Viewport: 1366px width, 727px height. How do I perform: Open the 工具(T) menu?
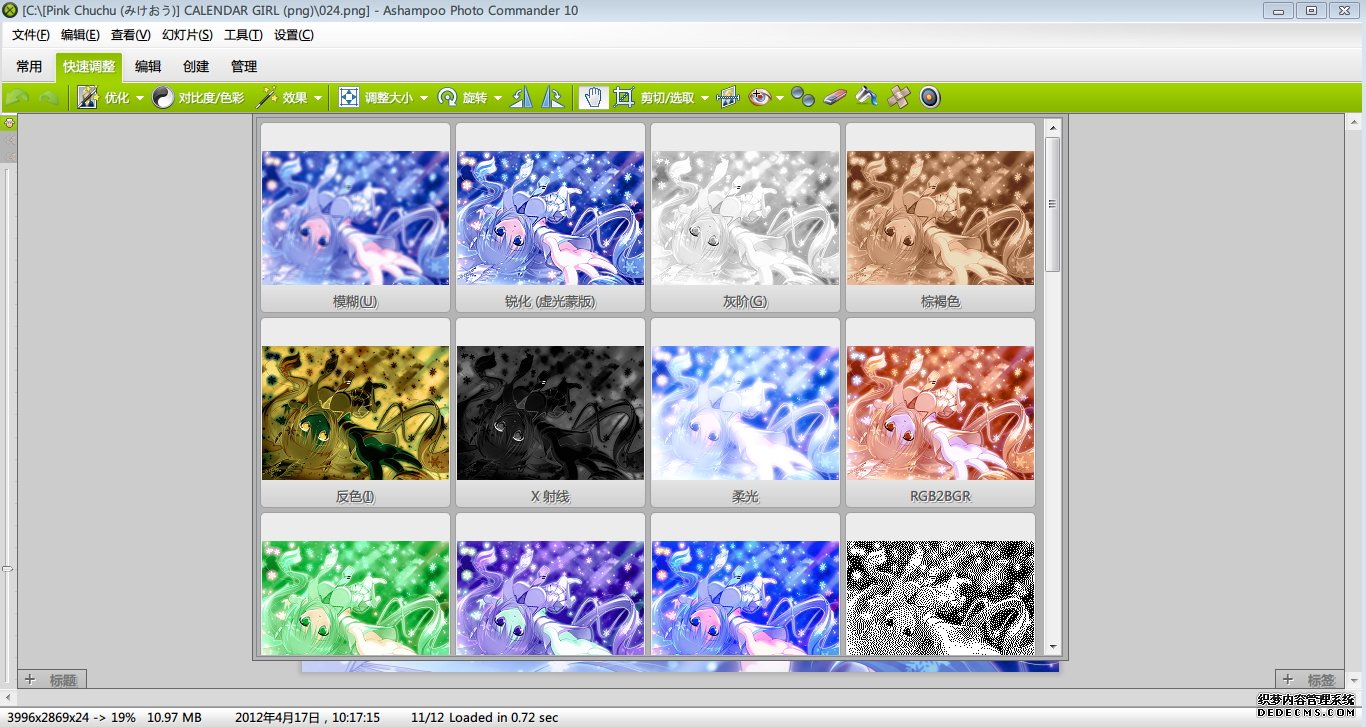[243, 35]
